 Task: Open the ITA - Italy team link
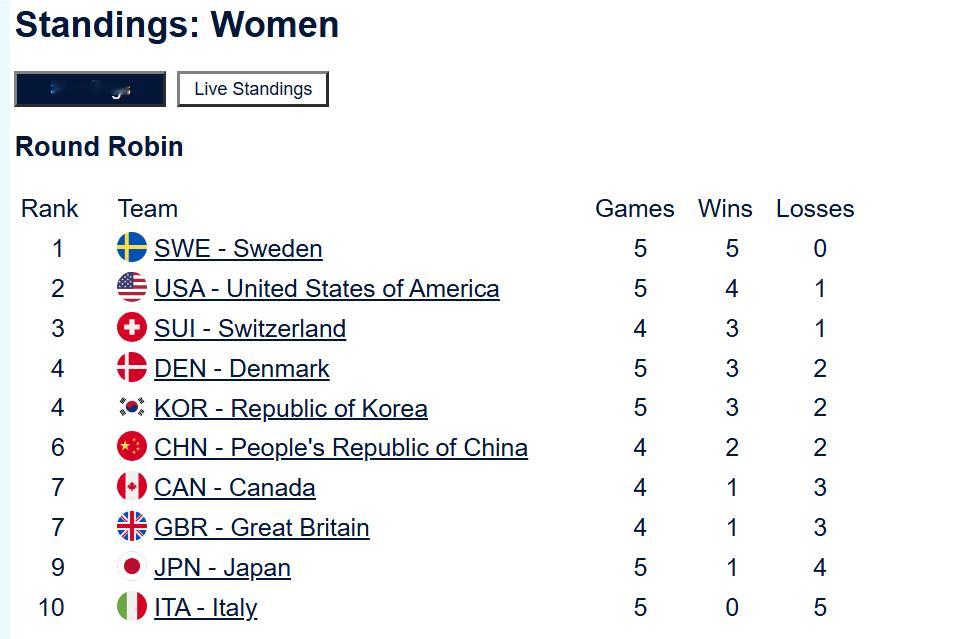(205, 608)
